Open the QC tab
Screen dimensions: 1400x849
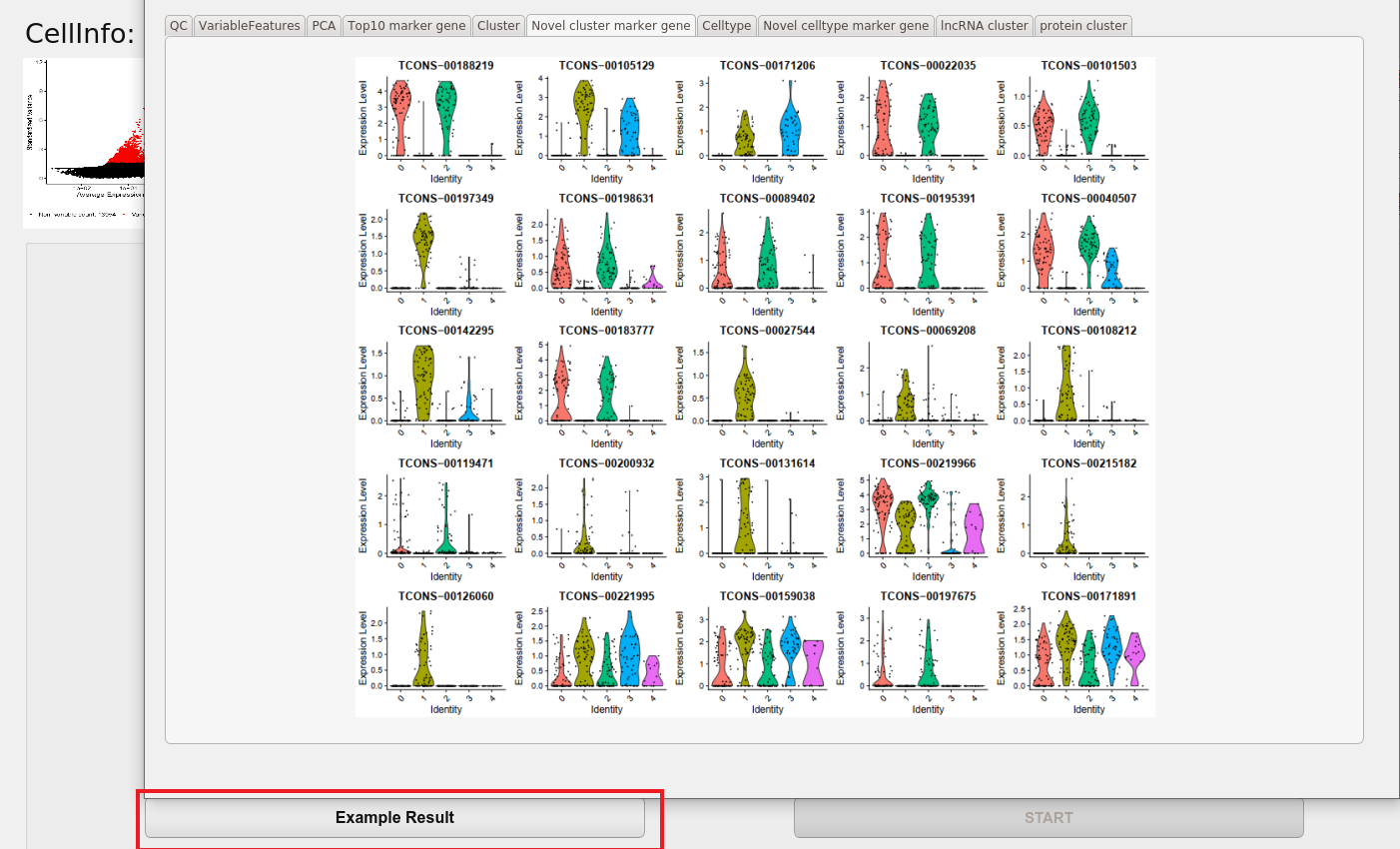pos(179,26)
